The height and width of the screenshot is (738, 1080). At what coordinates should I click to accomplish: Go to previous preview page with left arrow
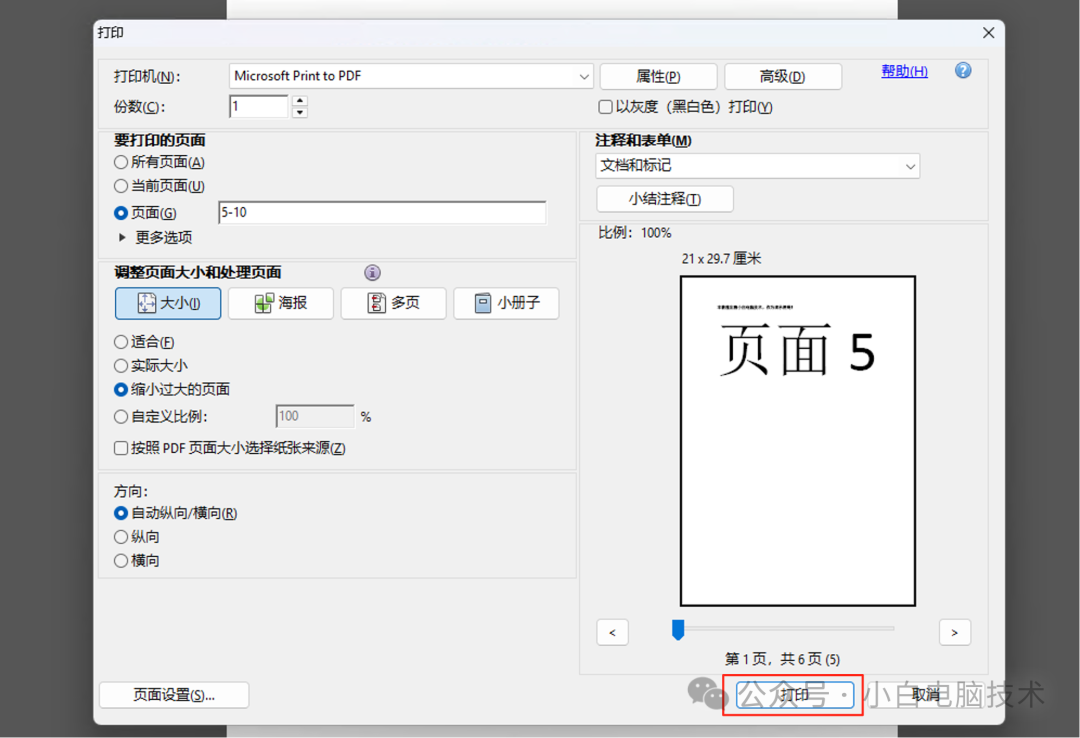tap(612, 632)
